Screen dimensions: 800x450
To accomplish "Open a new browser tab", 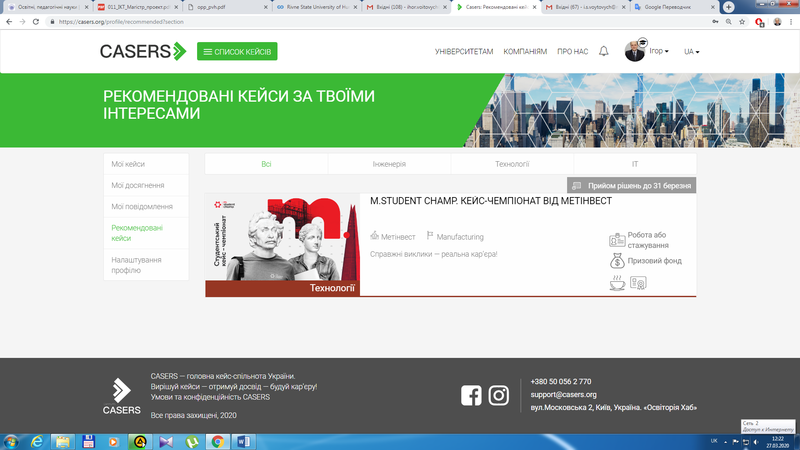I will point(729,7).
